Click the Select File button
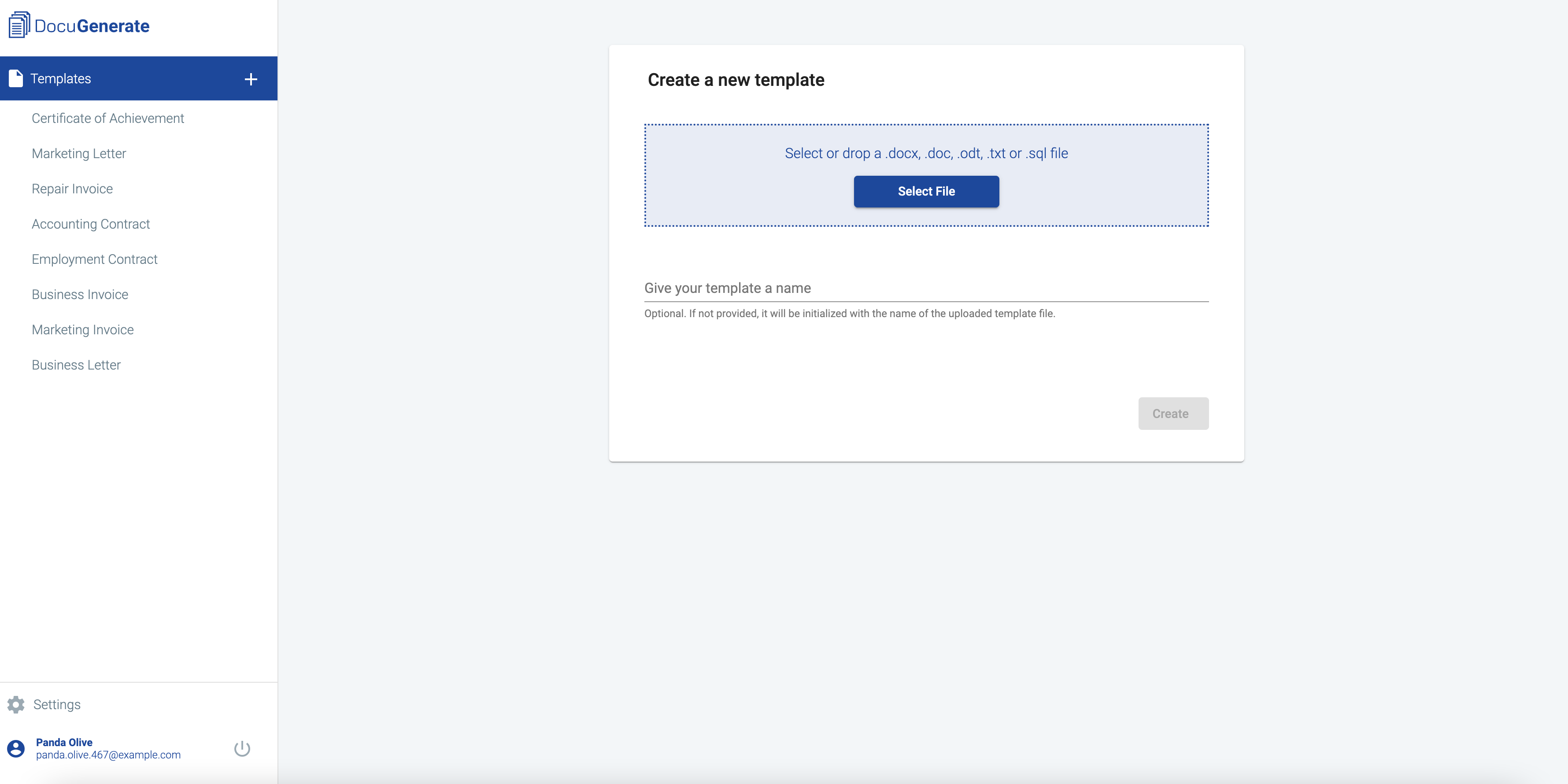 point(926,191)
